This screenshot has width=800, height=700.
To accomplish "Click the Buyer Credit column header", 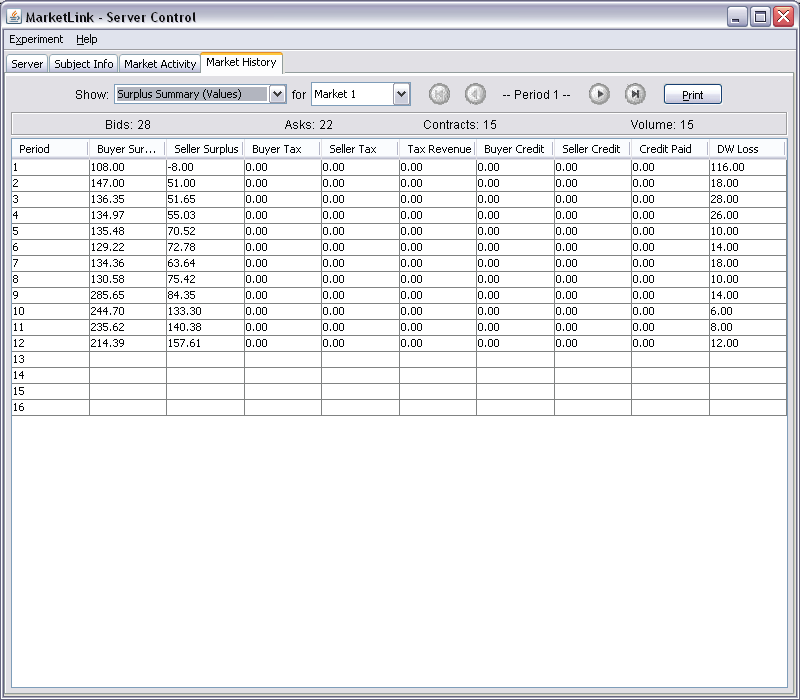I will click(x=515, y=149).
